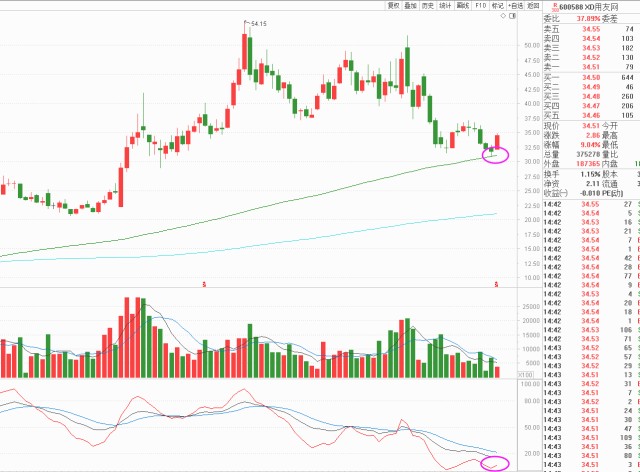Click the red R 300 badge icon

click(557, 5)
